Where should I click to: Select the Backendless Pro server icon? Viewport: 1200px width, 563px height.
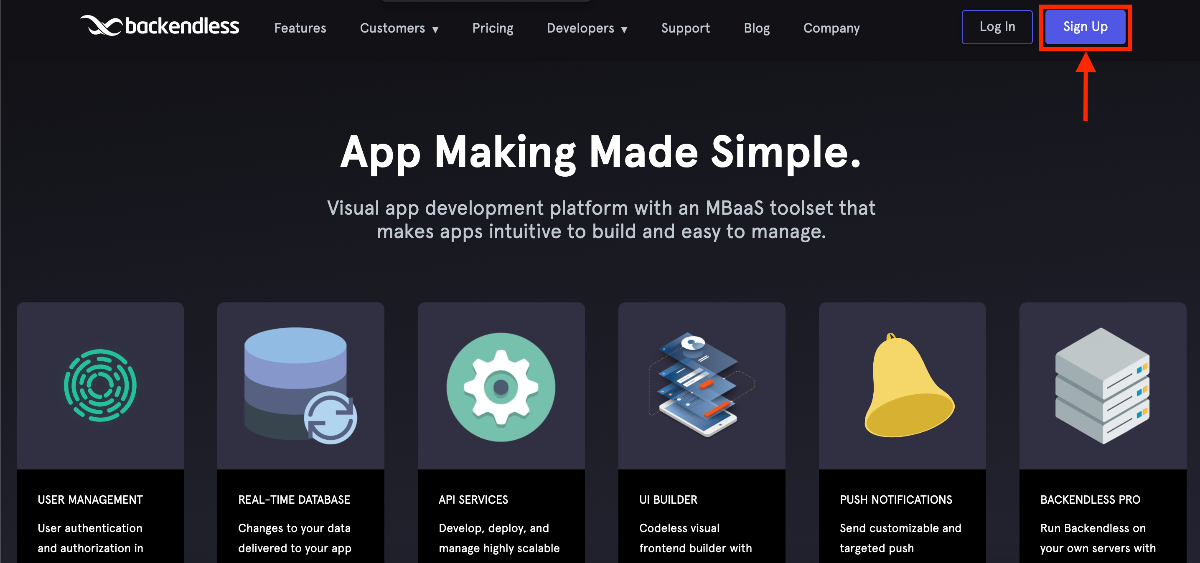[x=1102, y=385]
